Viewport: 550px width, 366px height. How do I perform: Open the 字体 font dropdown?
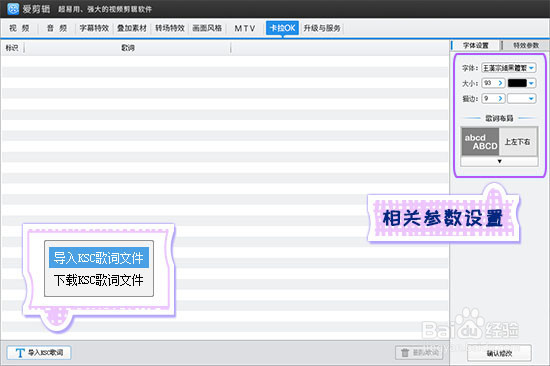tap(509, 68)
